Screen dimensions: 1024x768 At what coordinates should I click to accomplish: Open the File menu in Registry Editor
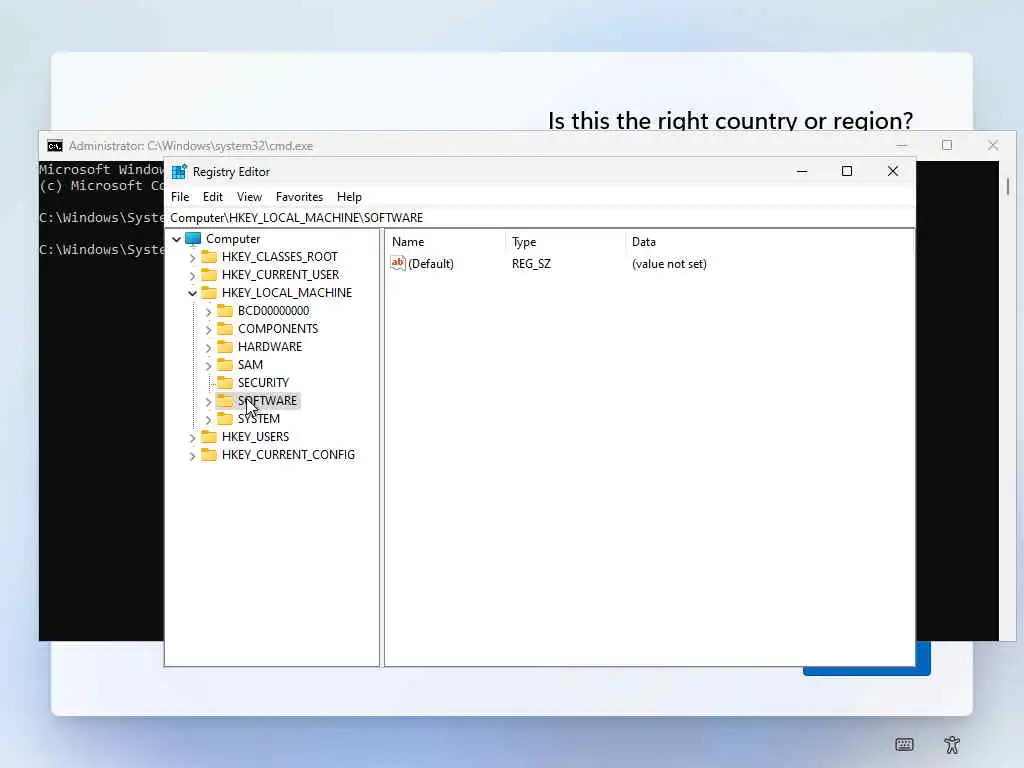(180, 197)
